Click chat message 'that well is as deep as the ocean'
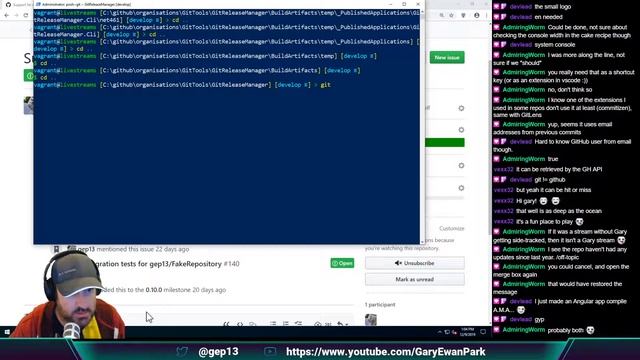Viewport: 640px width, 360px height. [x=559, y=211]
